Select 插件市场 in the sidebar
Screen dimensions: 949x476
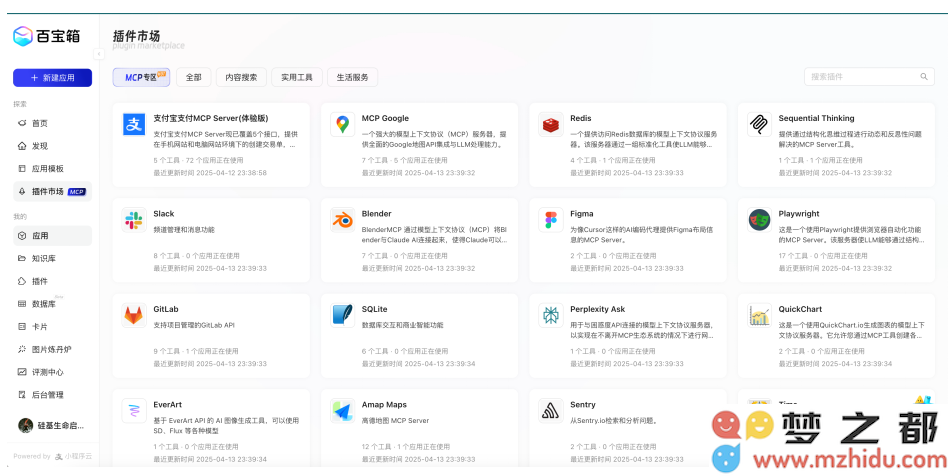[x=53, y=191]
